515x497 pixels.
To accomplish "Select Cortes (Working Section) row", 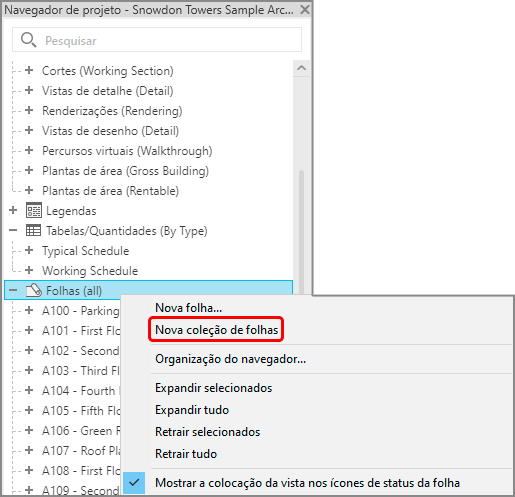I will (108, 71).
